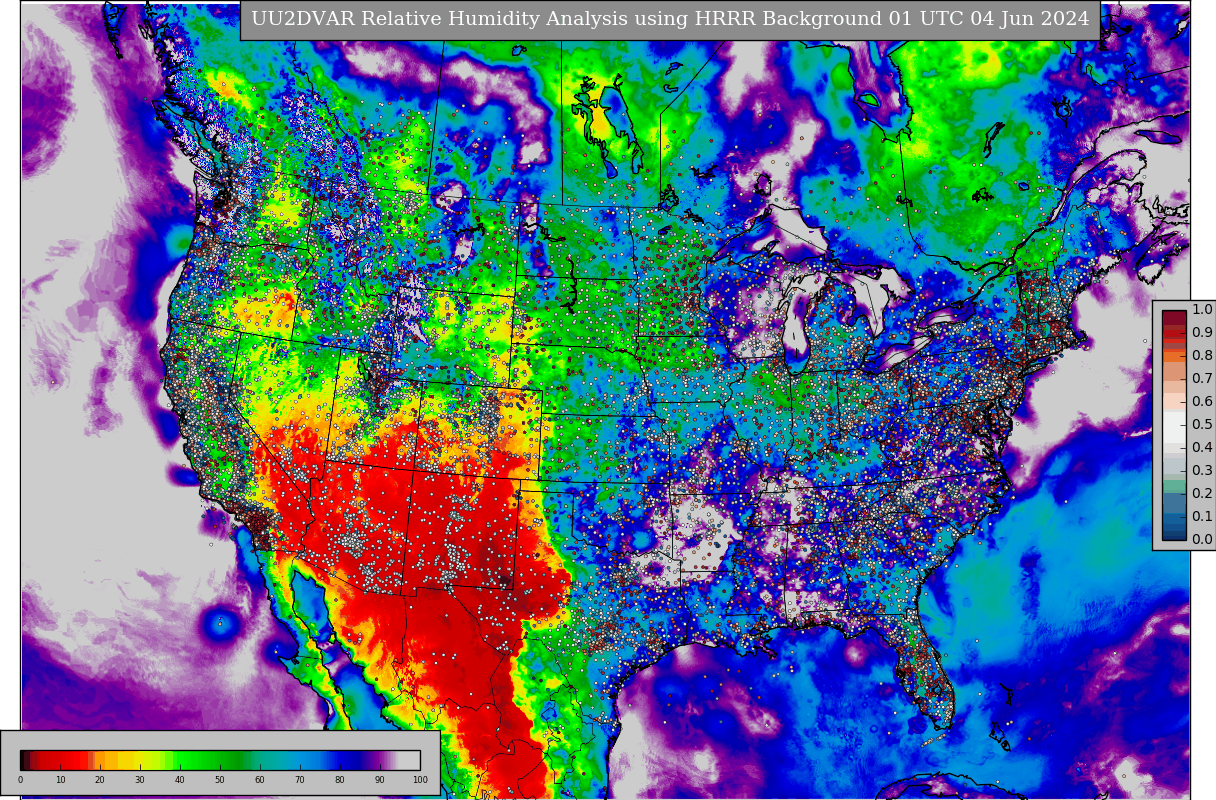
Task: Click the '100' tick label on humidity colorbar
Action: (420, 779)
